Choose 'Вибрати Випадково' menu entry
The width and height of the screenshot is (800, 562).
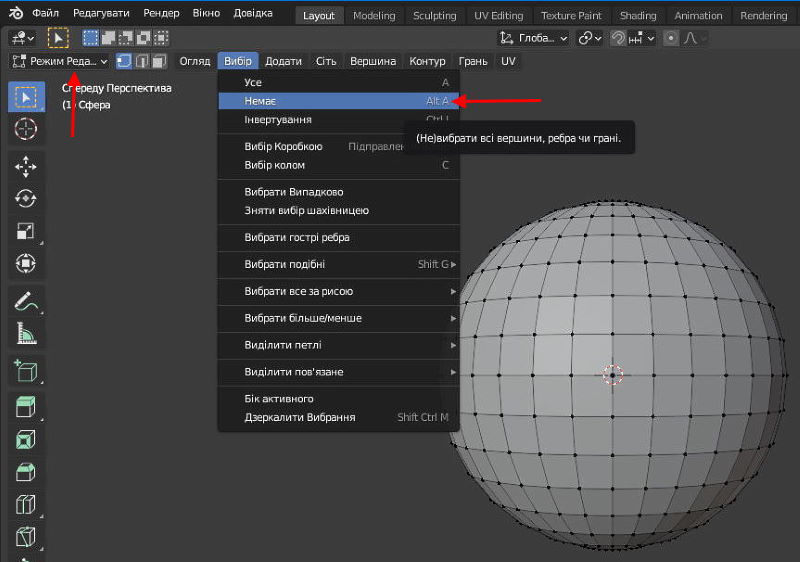(339, 192)
